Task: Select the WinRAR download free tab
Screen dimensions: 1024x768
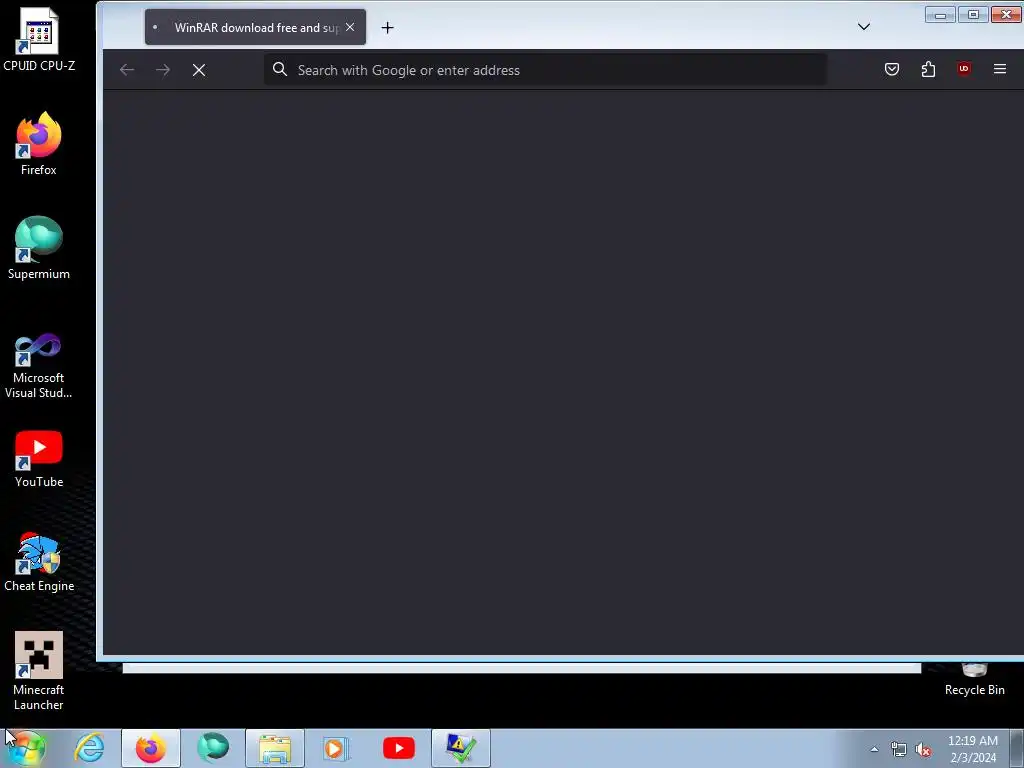Action: tap(255, 27)
